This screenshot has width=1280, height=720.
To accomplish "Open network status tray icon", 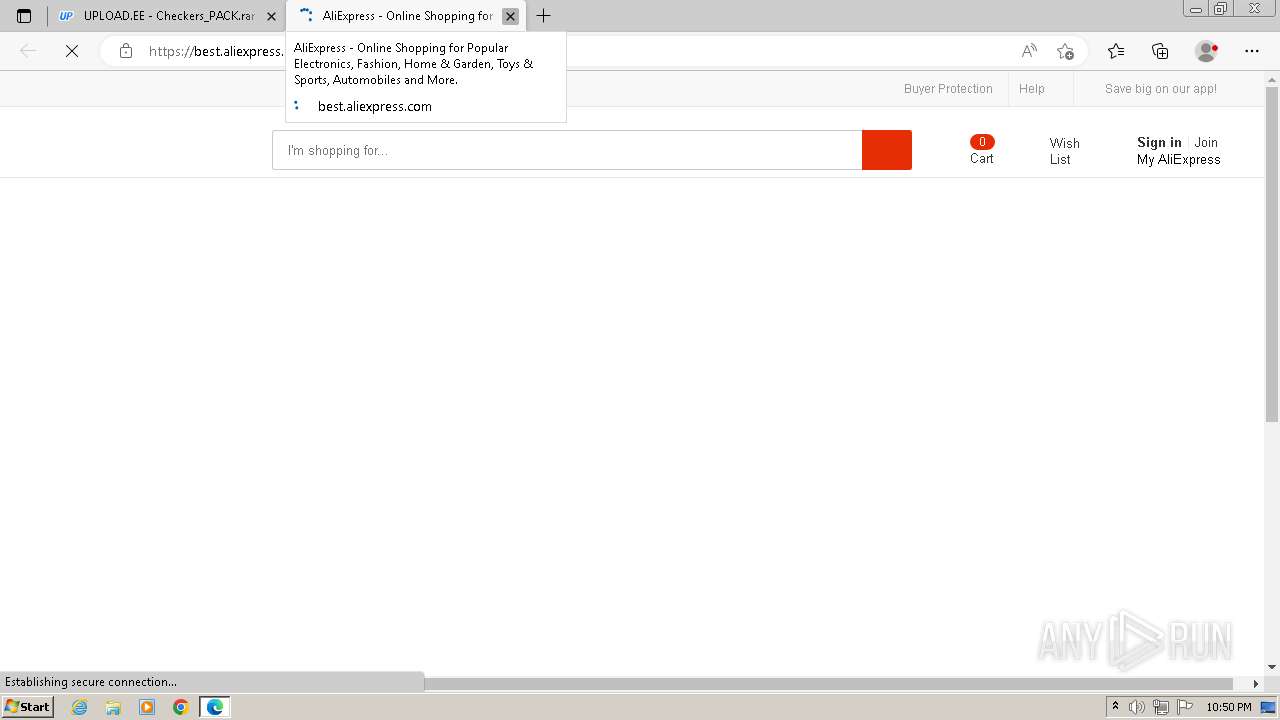I will (1161, 707).
